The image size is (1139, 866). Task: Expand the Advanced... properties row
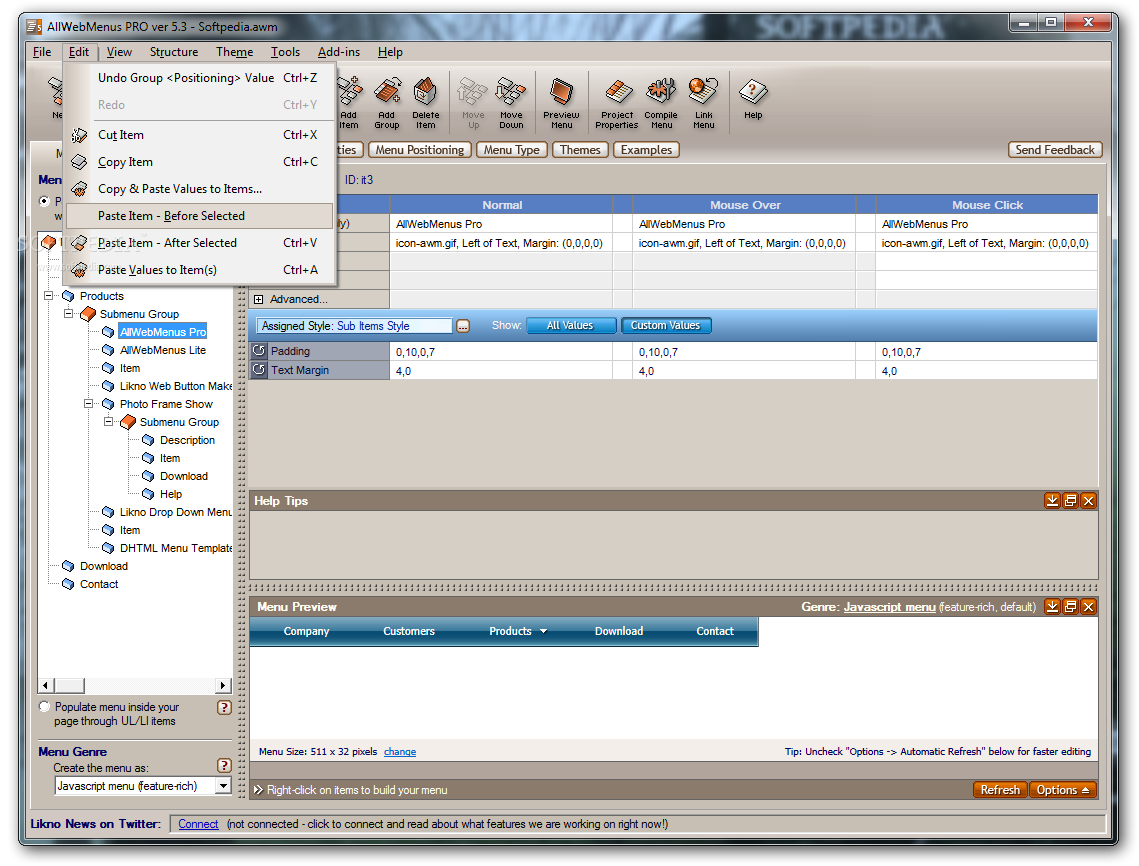pos(259,299)
